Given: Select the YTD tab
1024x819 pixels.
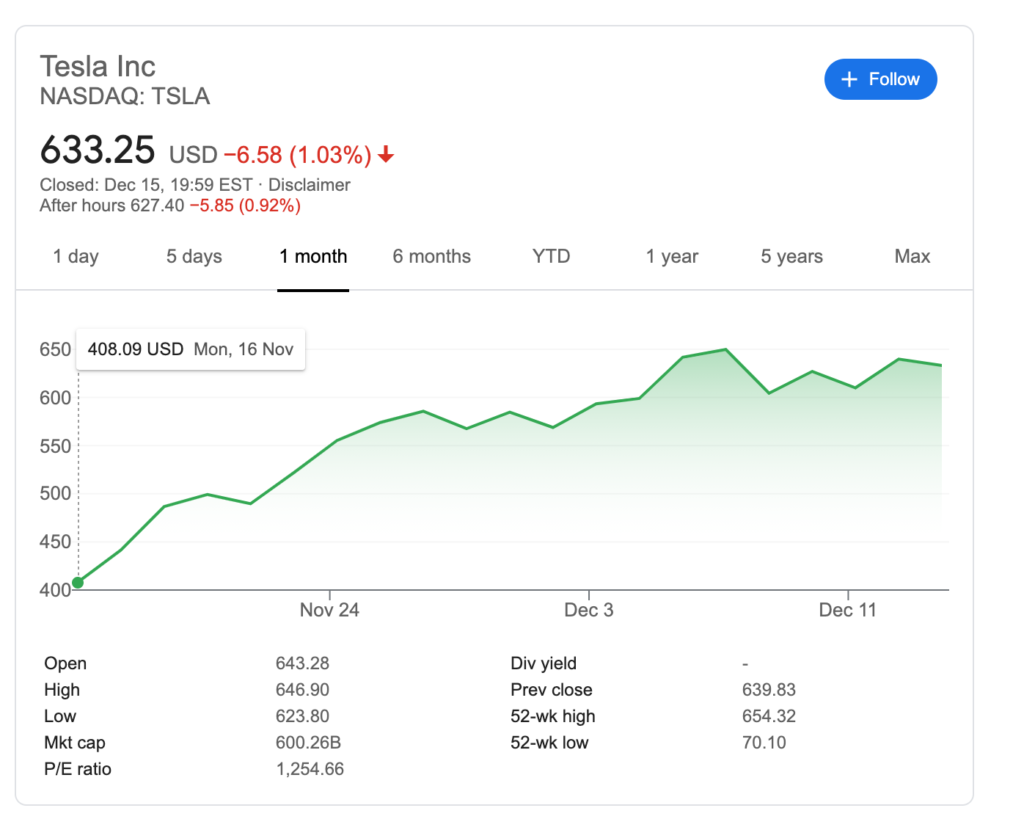Looking at the screenshot, I should click(551, 257).
